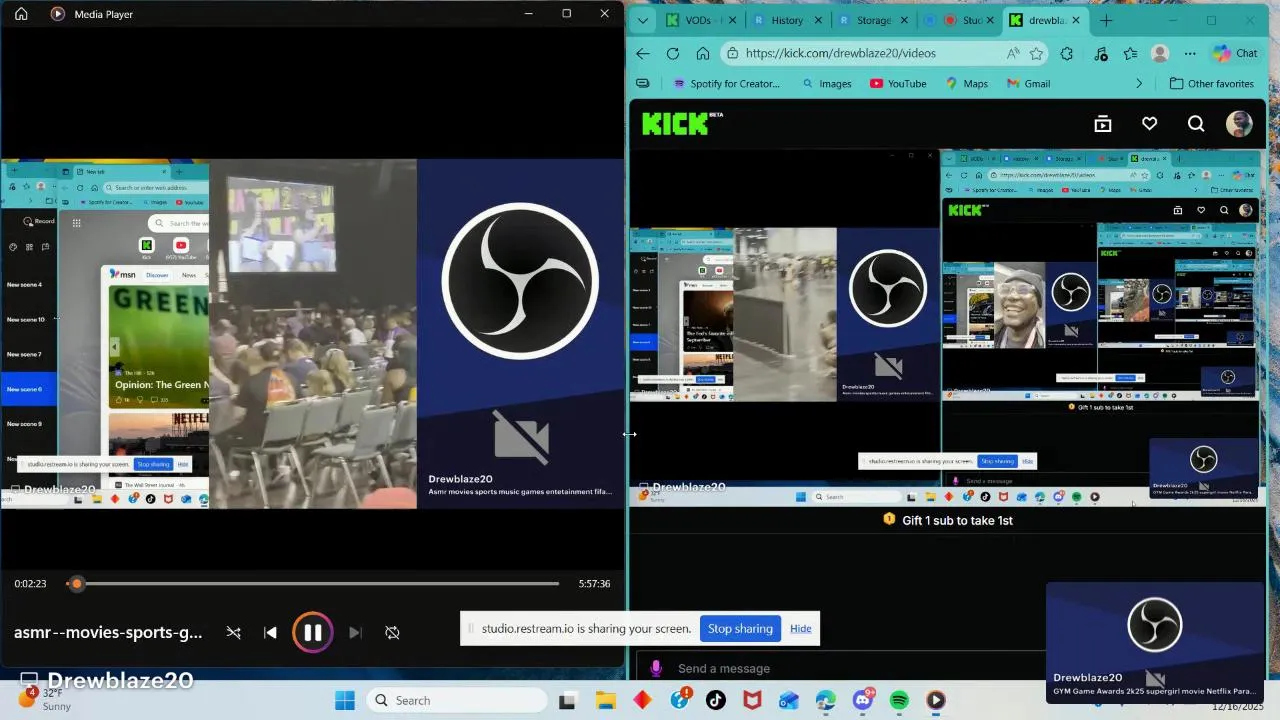Open Windows Start menu
1280x720 pixels.
(344, 700)
